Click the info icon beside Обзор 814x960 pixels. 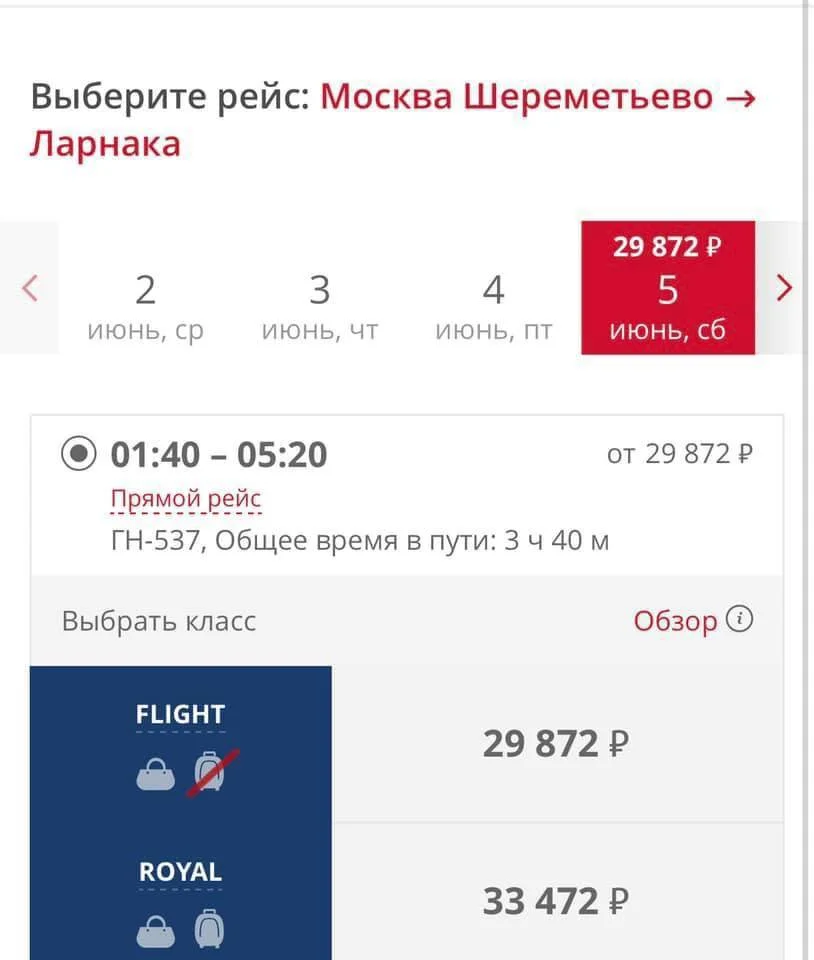[x=740, y=620]
